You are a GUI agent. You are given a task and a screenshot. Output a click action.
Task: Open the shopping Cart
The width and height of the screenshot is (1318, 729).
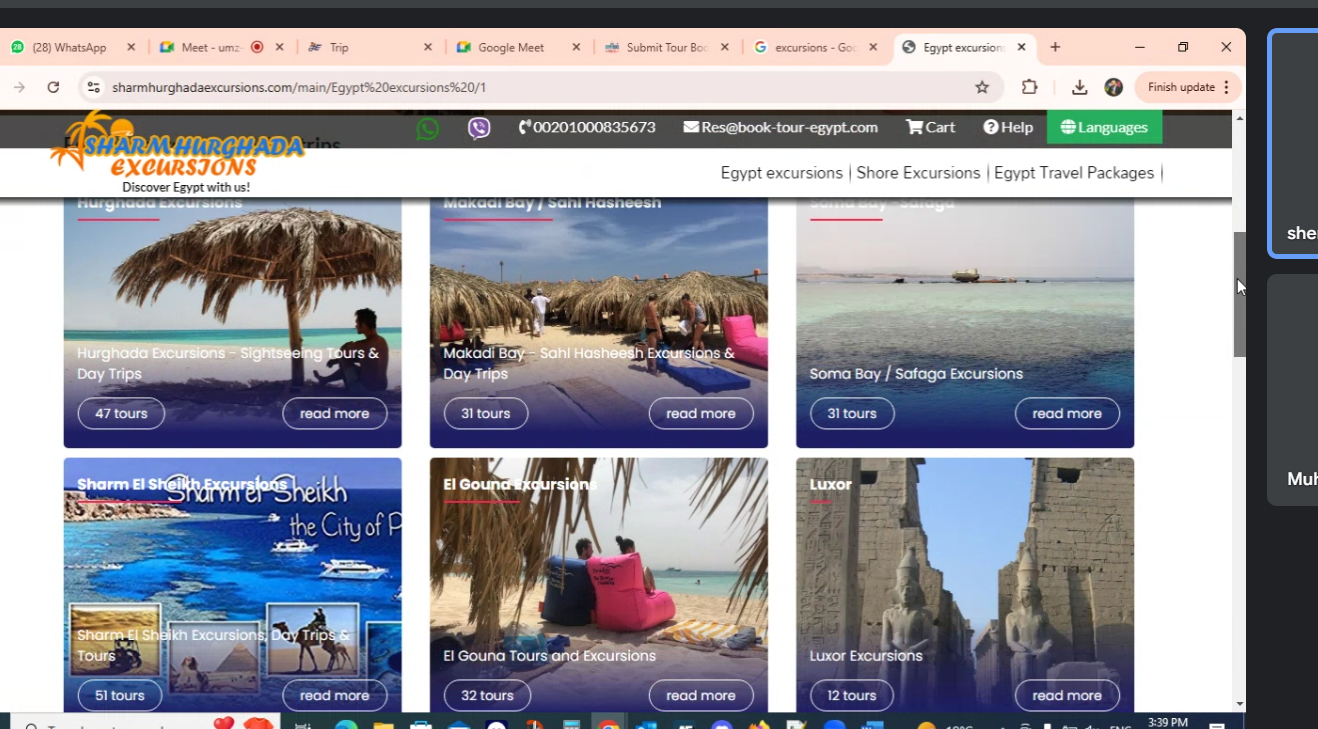tap(931, 127)
